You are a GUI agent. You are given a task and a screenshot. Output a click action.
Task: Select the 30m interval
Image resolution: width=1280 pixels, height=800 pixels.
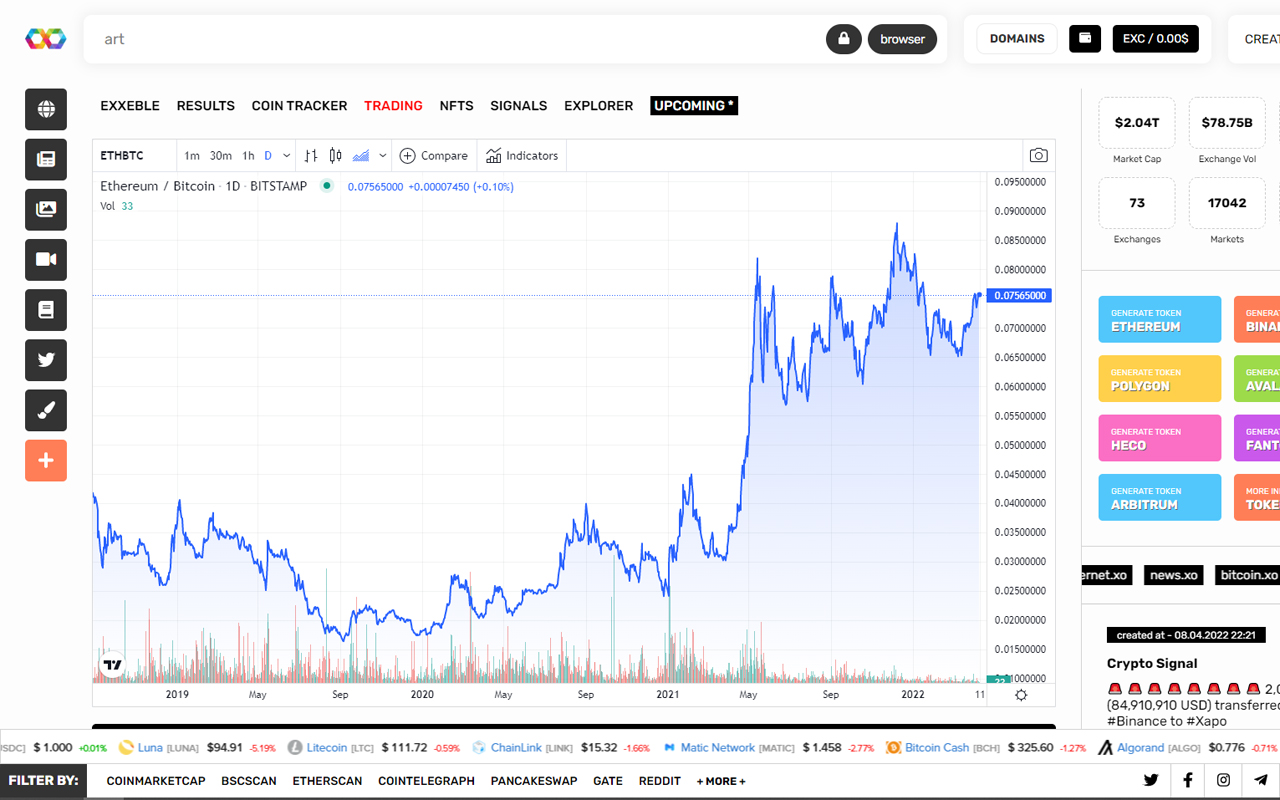221,155
